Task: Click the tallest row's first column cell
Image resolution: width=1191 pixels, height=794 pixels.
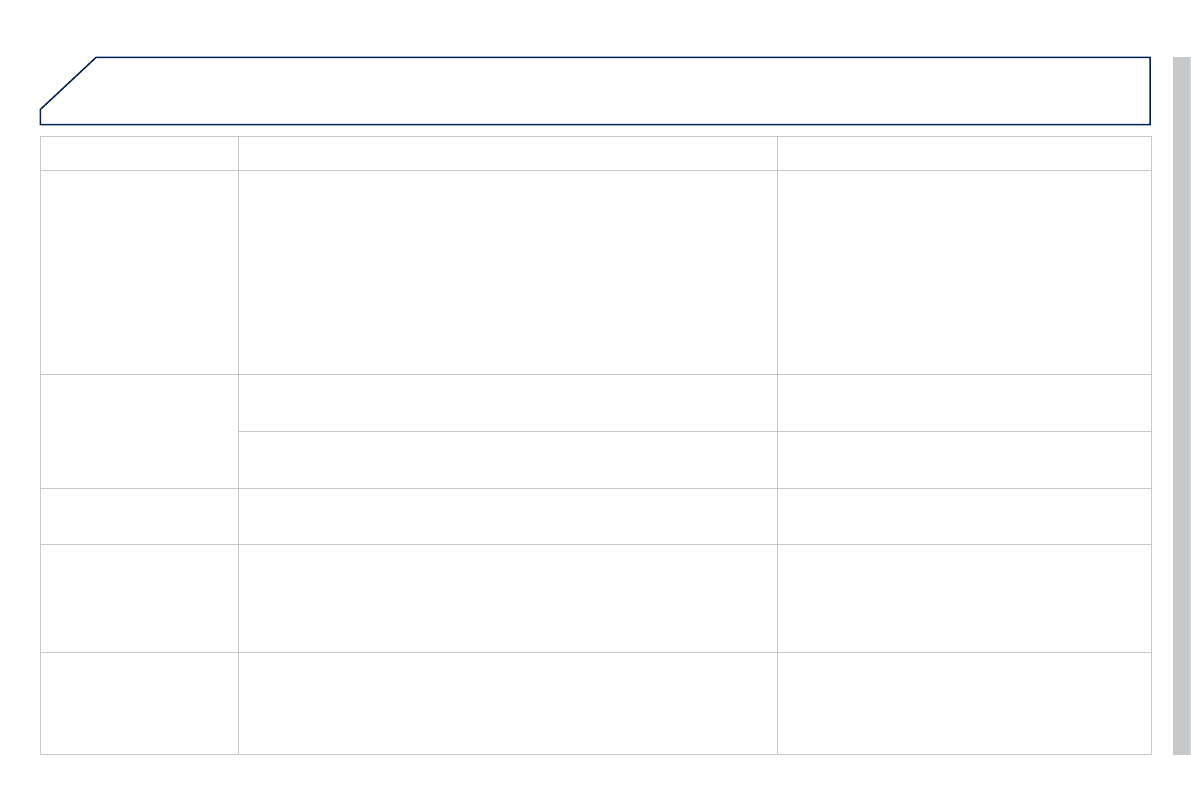Action: click(x=139, y=272)
